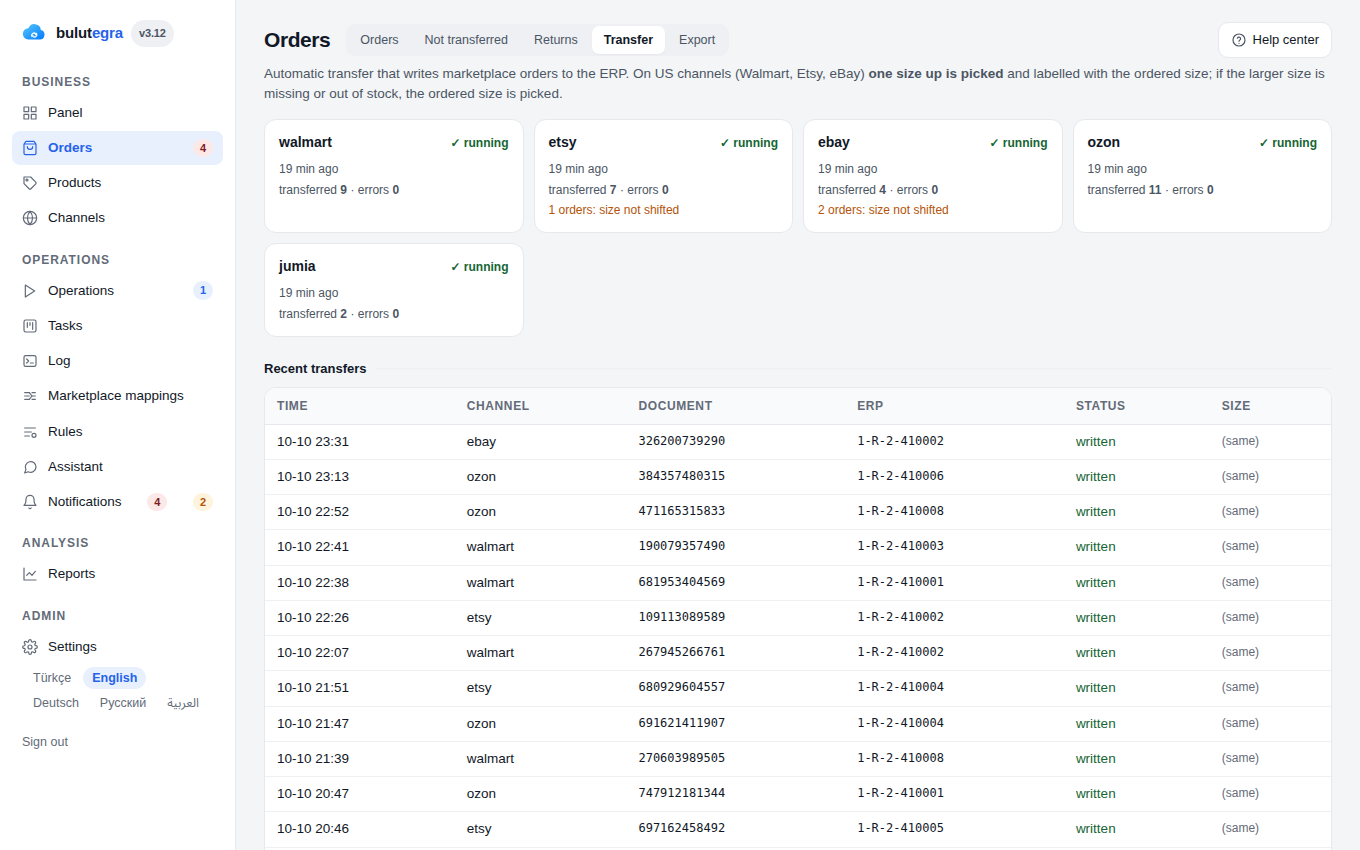Click the v3.12 version badge
The height and width of the screenshot is (850, 1360).
(x=152, y=33)
